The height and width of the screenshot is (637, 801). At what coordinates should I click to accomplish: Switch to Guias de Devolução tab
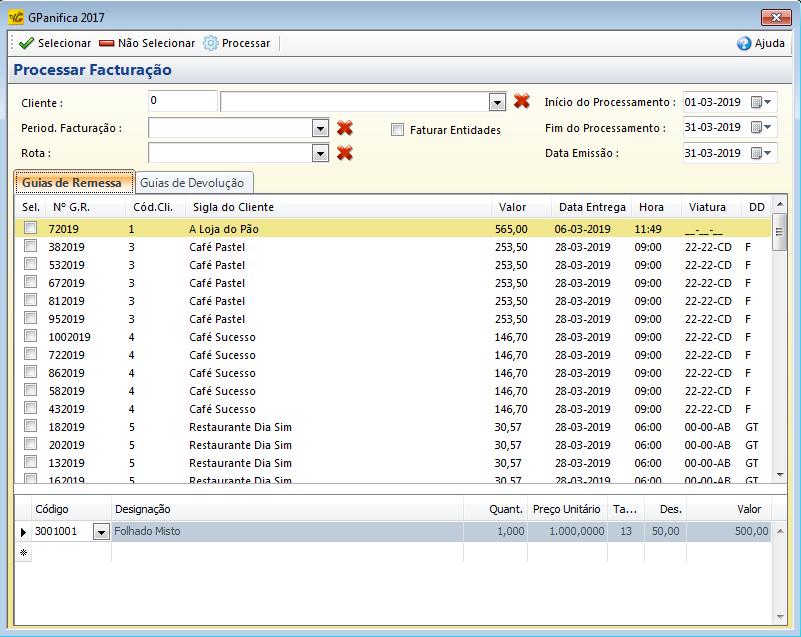coord(195,182)
